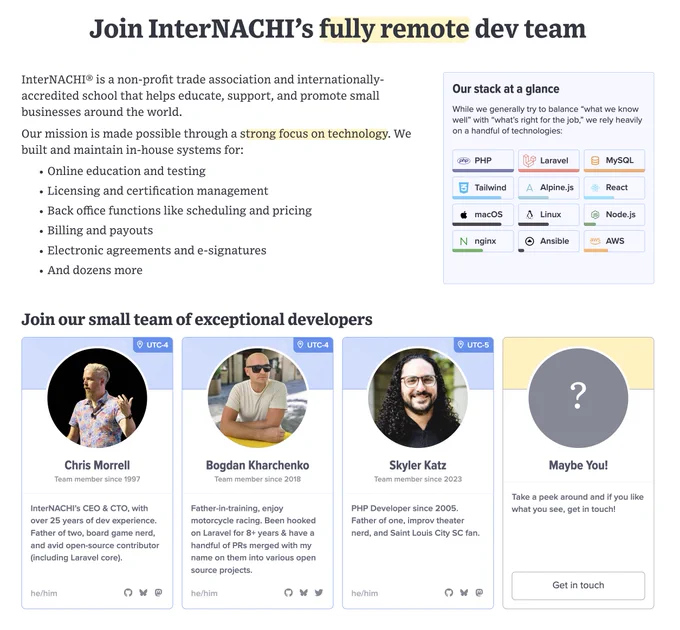Screen dimensions: 680x630
Task: Click the highlighted 'strong focus on technology' text
Action: pos(314,134)
